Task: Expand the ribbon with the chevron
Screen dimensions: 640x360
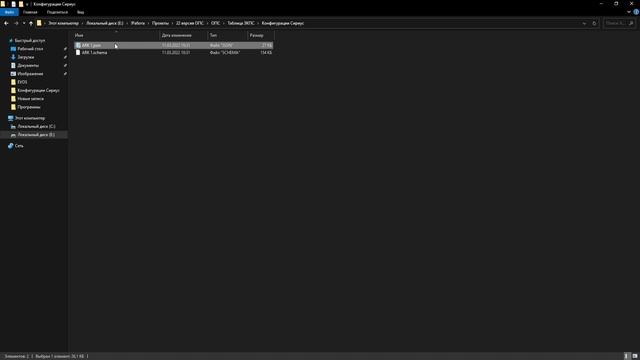Action: pos(629,12)
